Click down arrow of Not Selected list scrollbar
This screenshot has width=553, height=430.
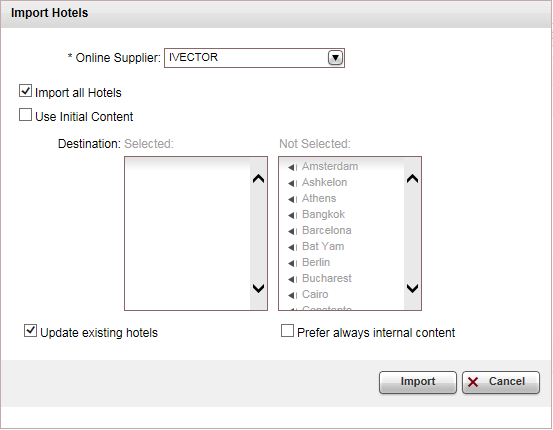click(412, 288)
